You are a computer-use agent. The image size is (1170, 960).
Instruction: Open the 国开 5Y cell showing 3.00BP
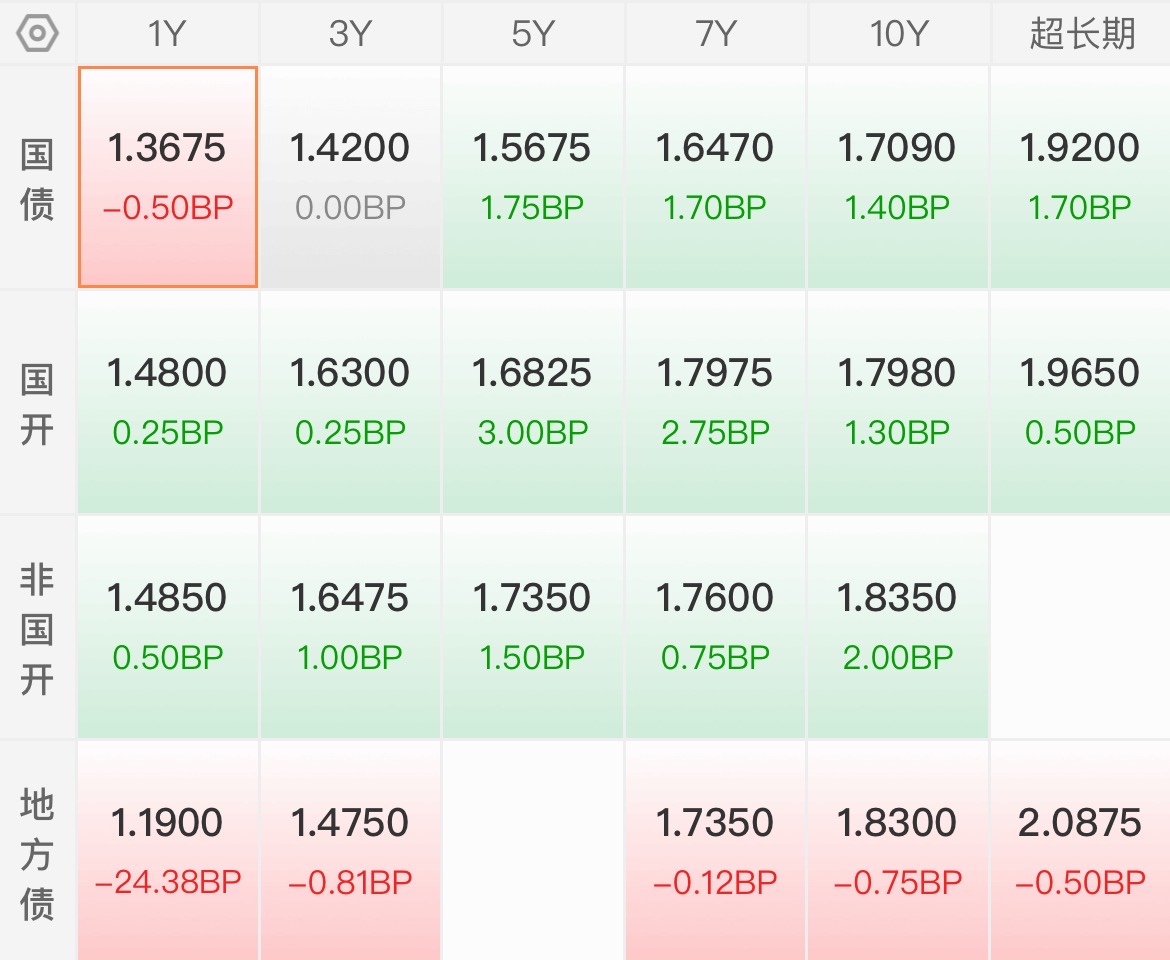[533, 402]
